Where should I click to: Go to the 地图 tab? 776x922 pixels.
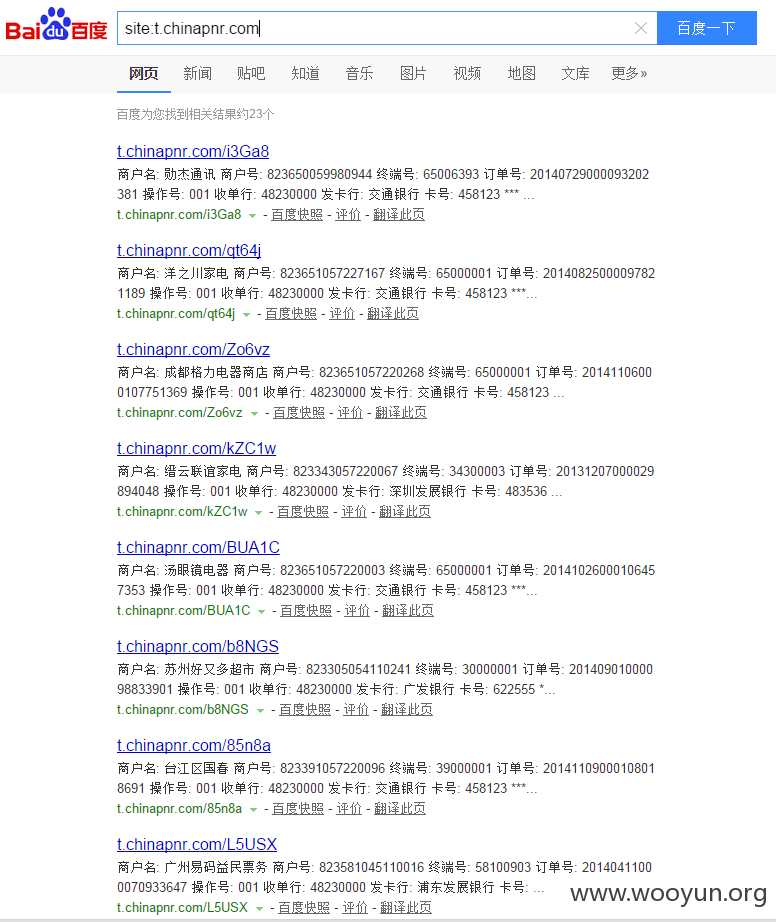pos(521,74)
